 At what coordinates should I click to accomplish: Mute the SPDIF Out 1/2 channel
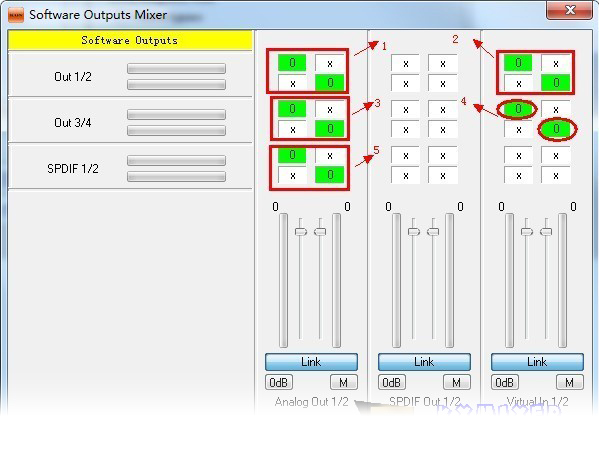click(x=457, y=382)
